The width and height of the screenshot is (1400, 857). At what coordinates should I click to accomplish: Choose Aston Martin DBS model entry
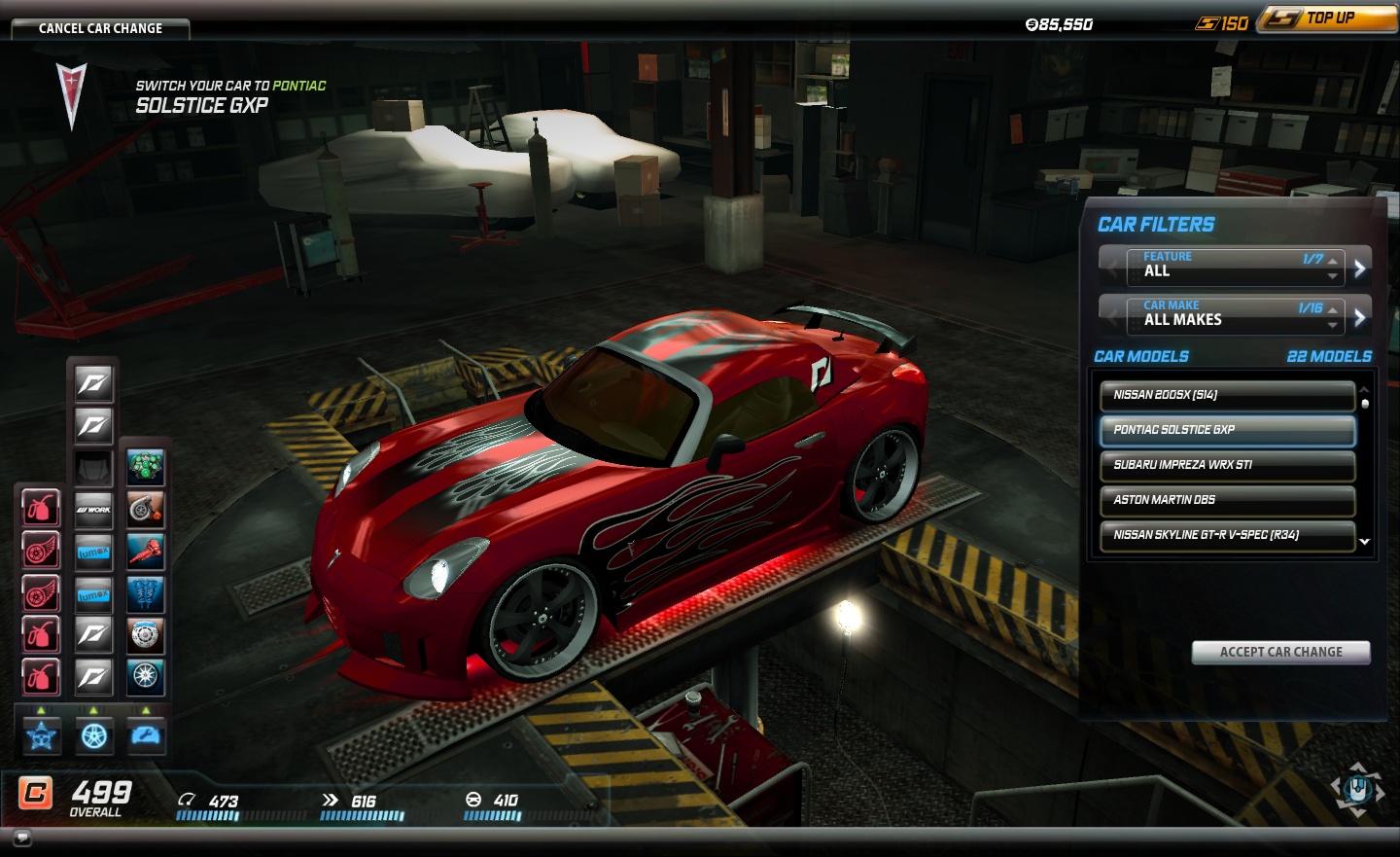pos(1228,500)
